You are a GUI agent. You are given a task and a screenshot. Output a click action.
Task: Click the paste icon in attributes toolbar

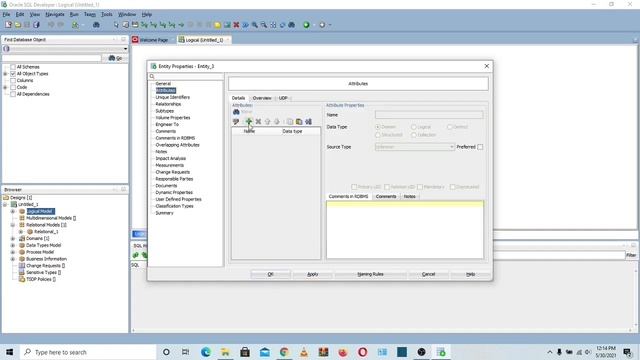pos(299,121)
